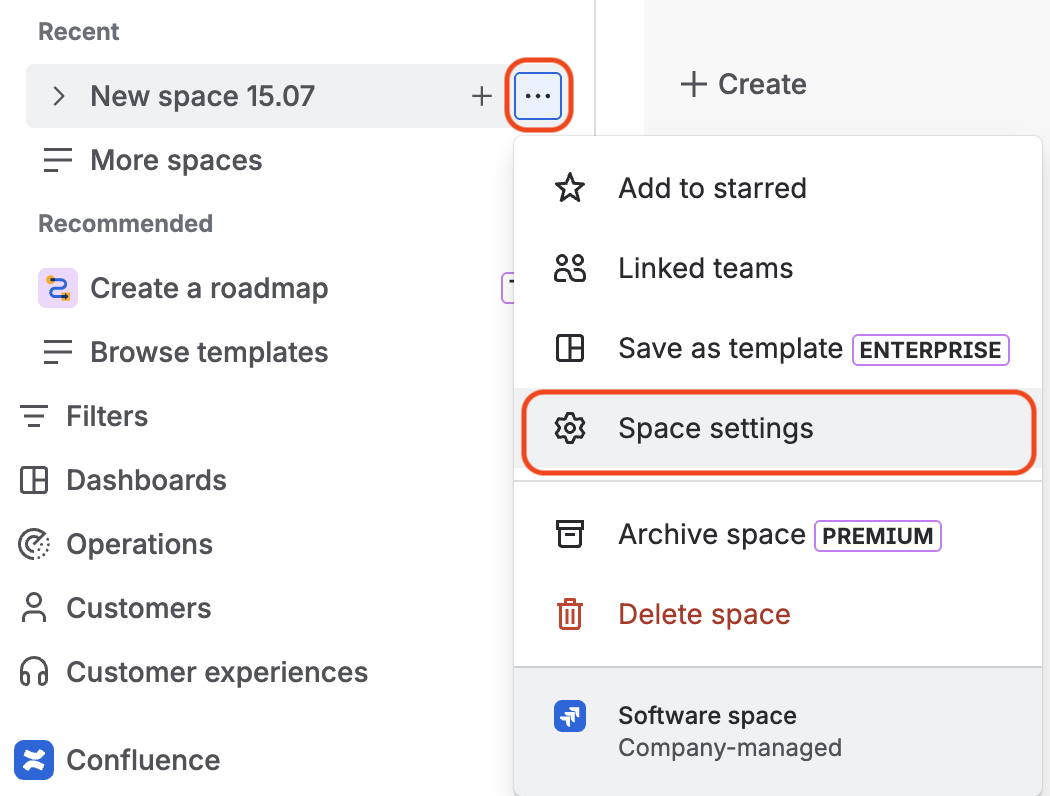Open Space settings from menu
Viewport: 1050px width, 796px height.
click(x=777, y=429)
